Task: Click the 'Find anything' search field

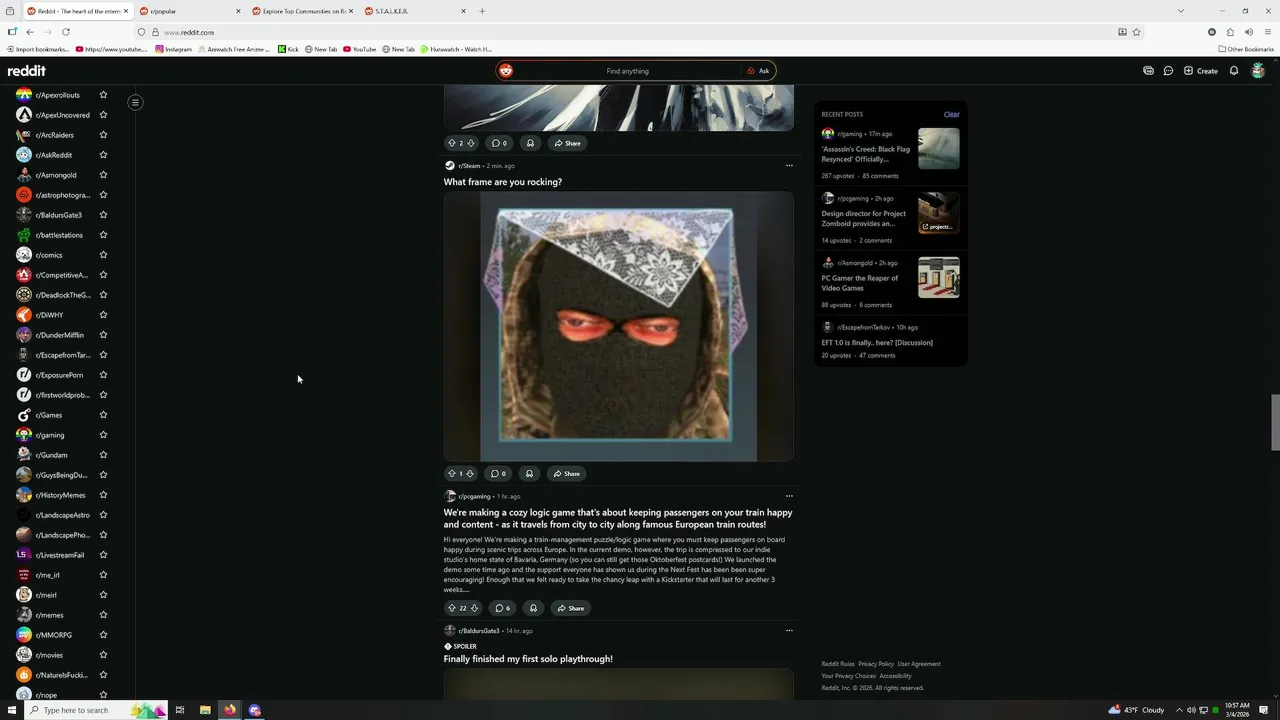Action: pos(627,71)
